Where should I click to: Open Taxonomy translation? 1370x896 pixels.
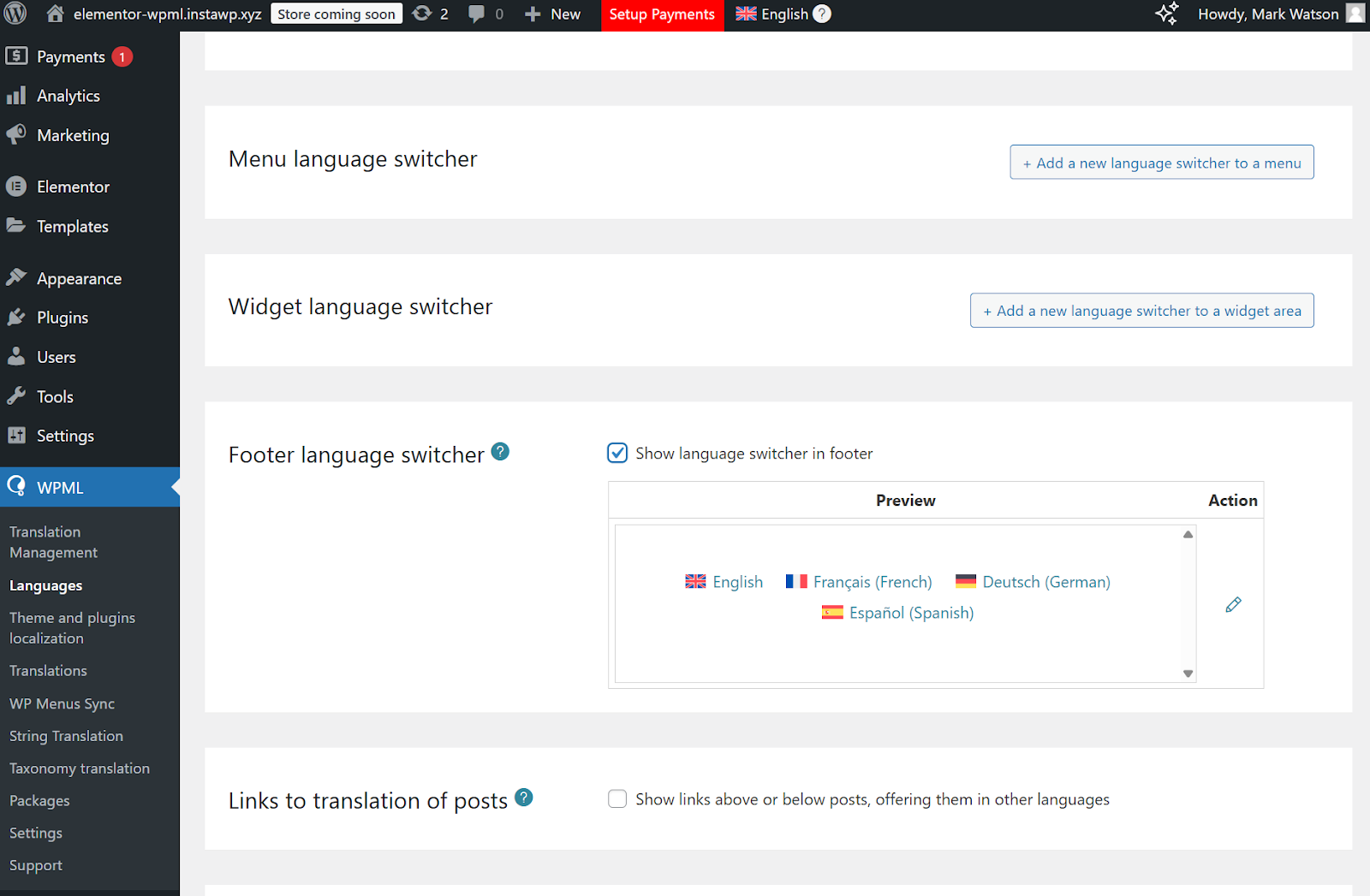point(80,768)
